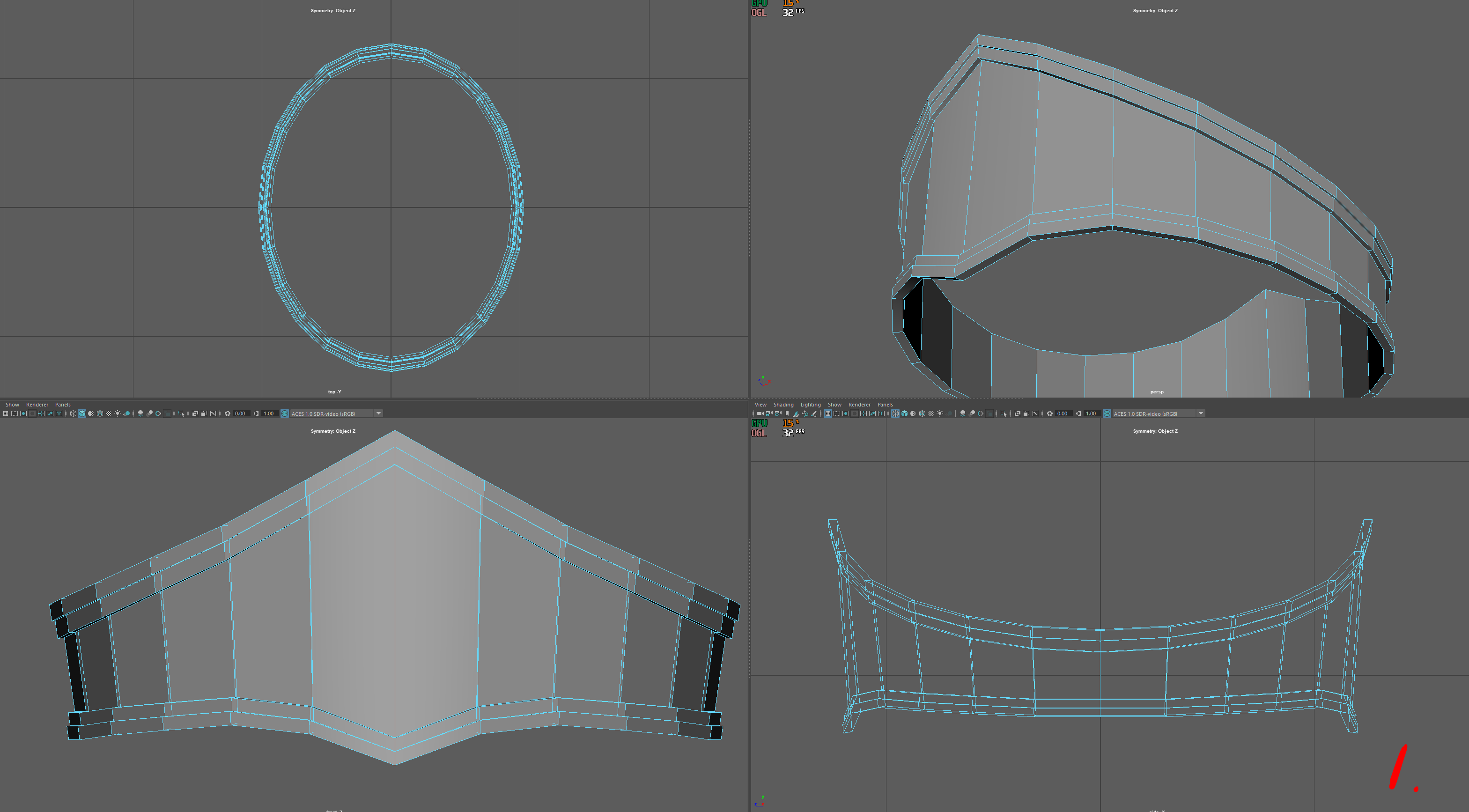Click the Show menu of the bottom viewport
The width and height of the screenshot is (1469, 812).
coord(13,404)
